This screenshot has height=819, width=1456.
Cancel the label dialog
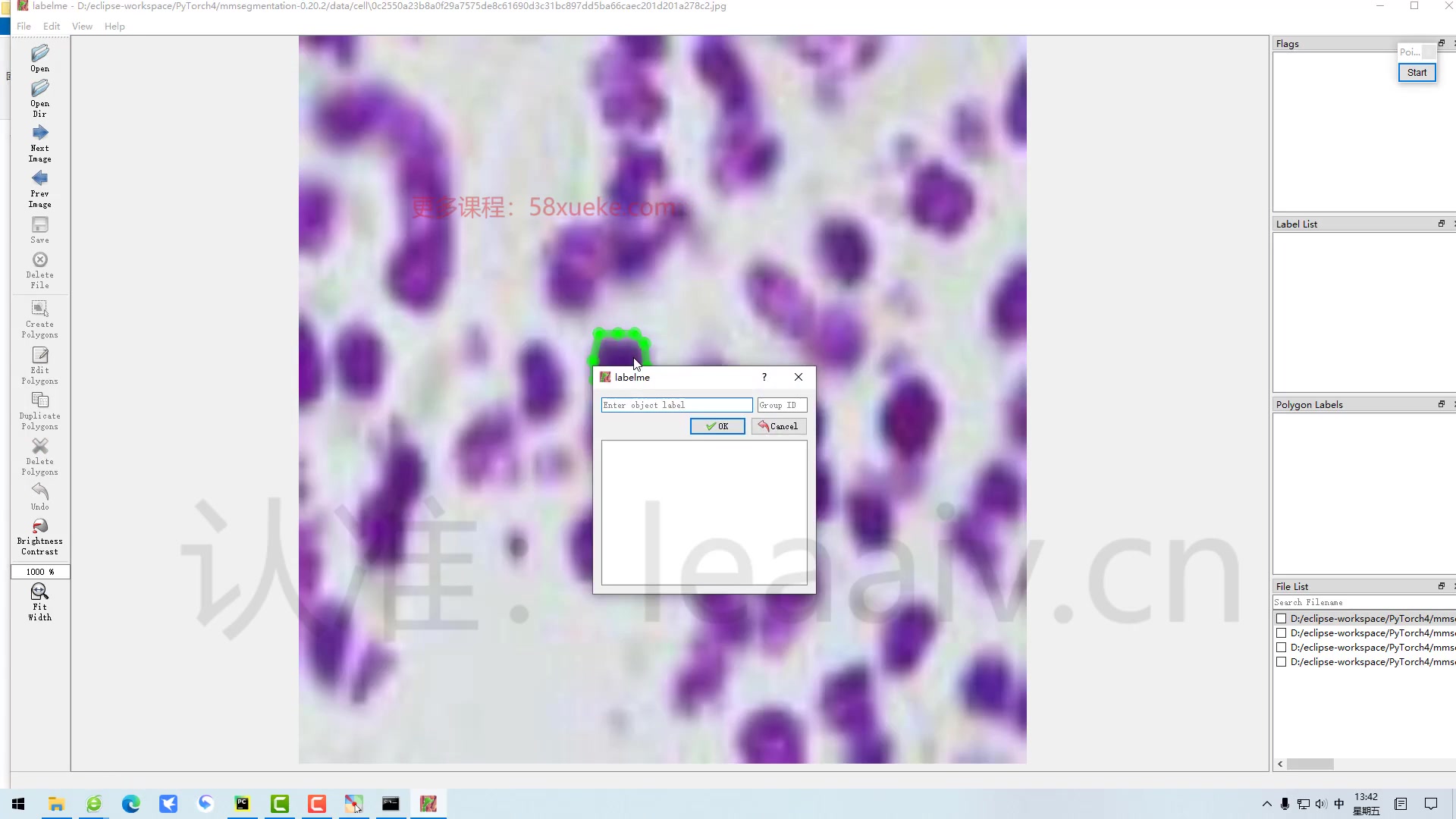779,426
